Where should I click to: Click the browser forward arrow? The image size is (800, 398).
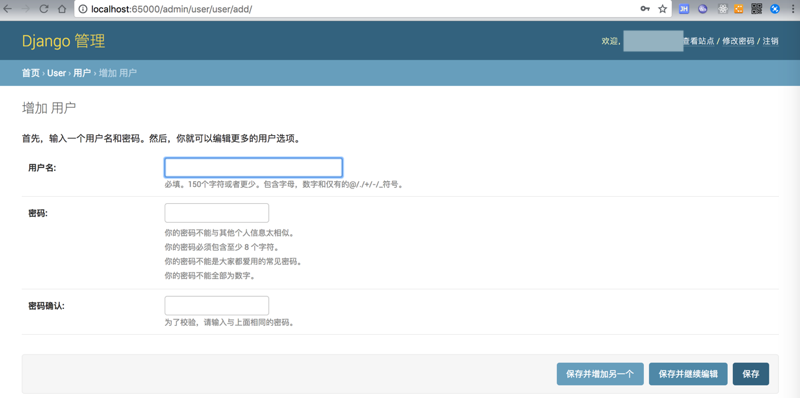pos(26,9)
